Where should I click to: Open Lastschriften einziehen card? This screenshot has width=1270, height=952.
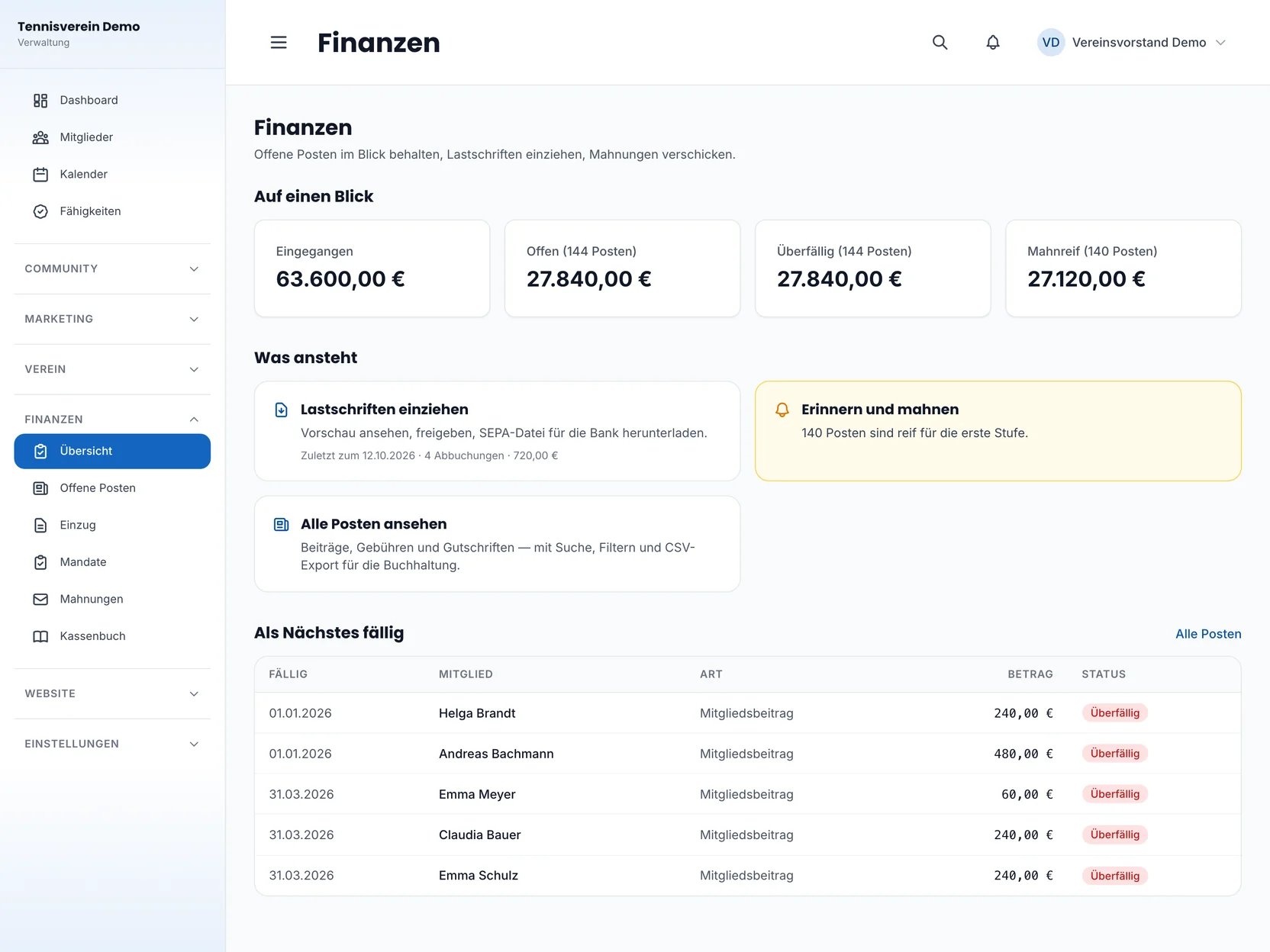click(x=497, y=431)
